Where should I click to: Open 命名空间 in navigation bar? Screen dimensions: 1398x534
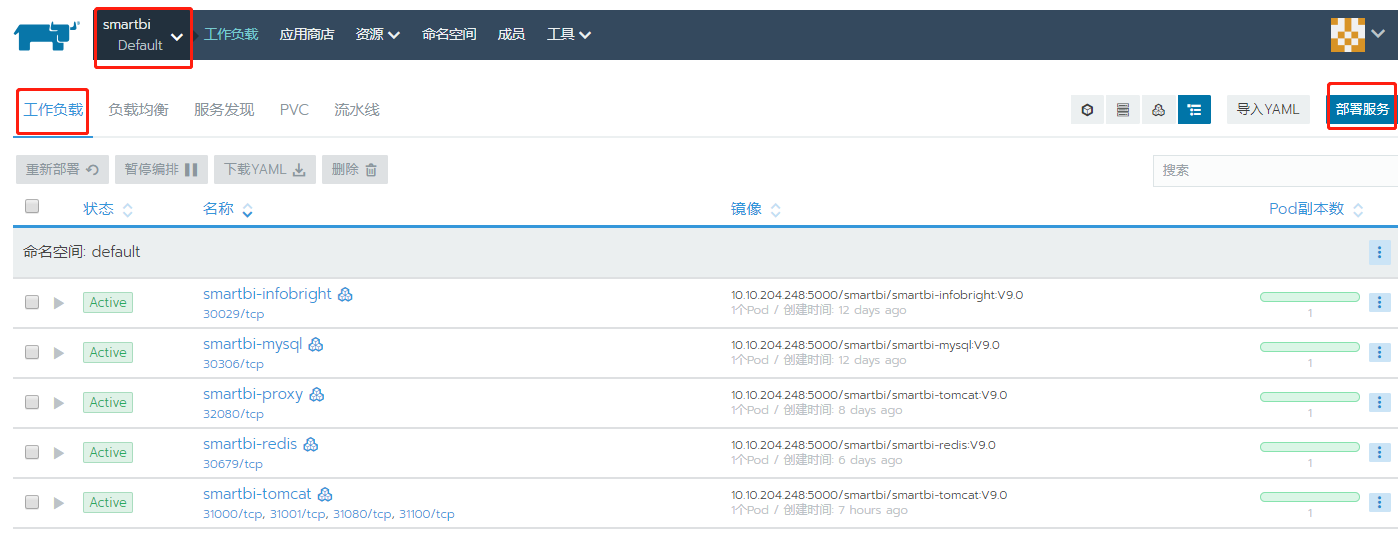449,34
